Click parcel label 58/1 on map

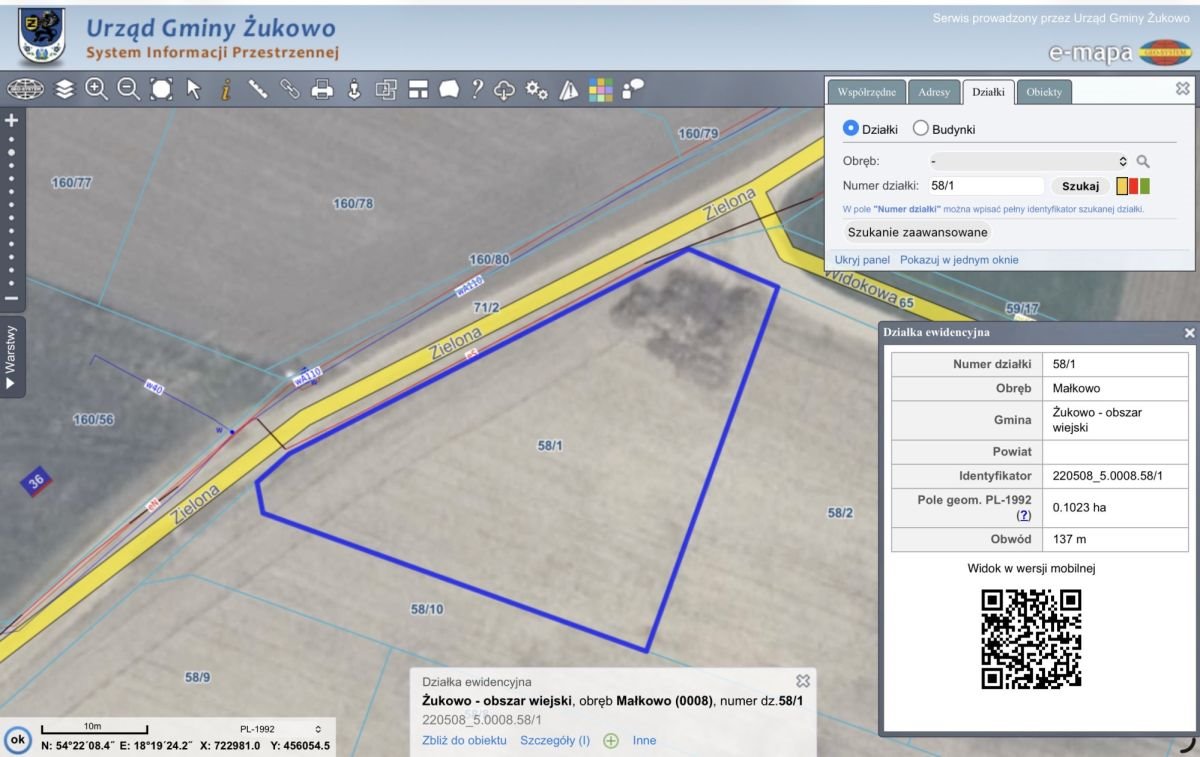pyautogui.click(x=550, y=446)
